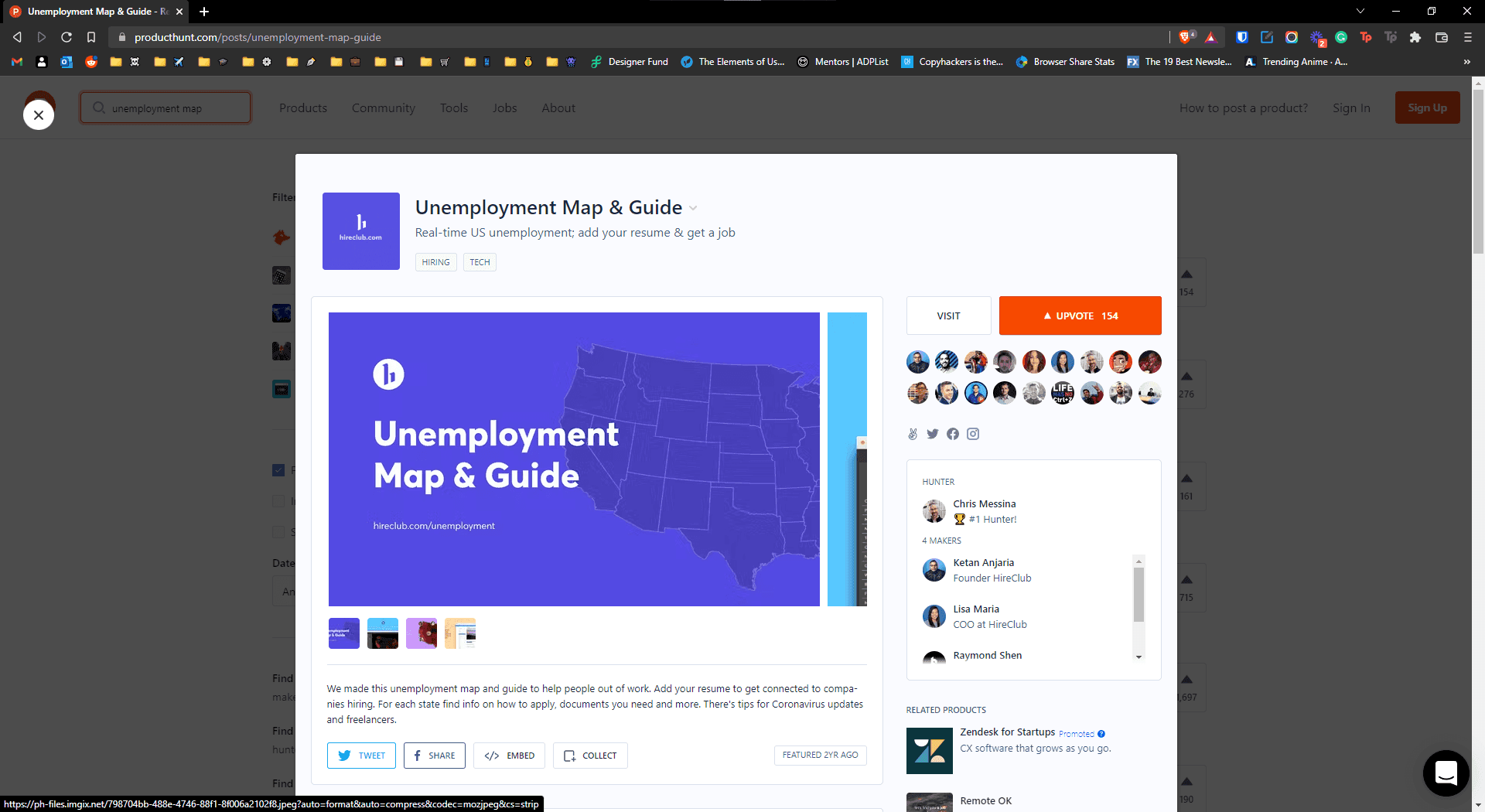Click the search field containing unemployment map
The height and width of the screenshot is (812, 1485).
pos(166,107)
